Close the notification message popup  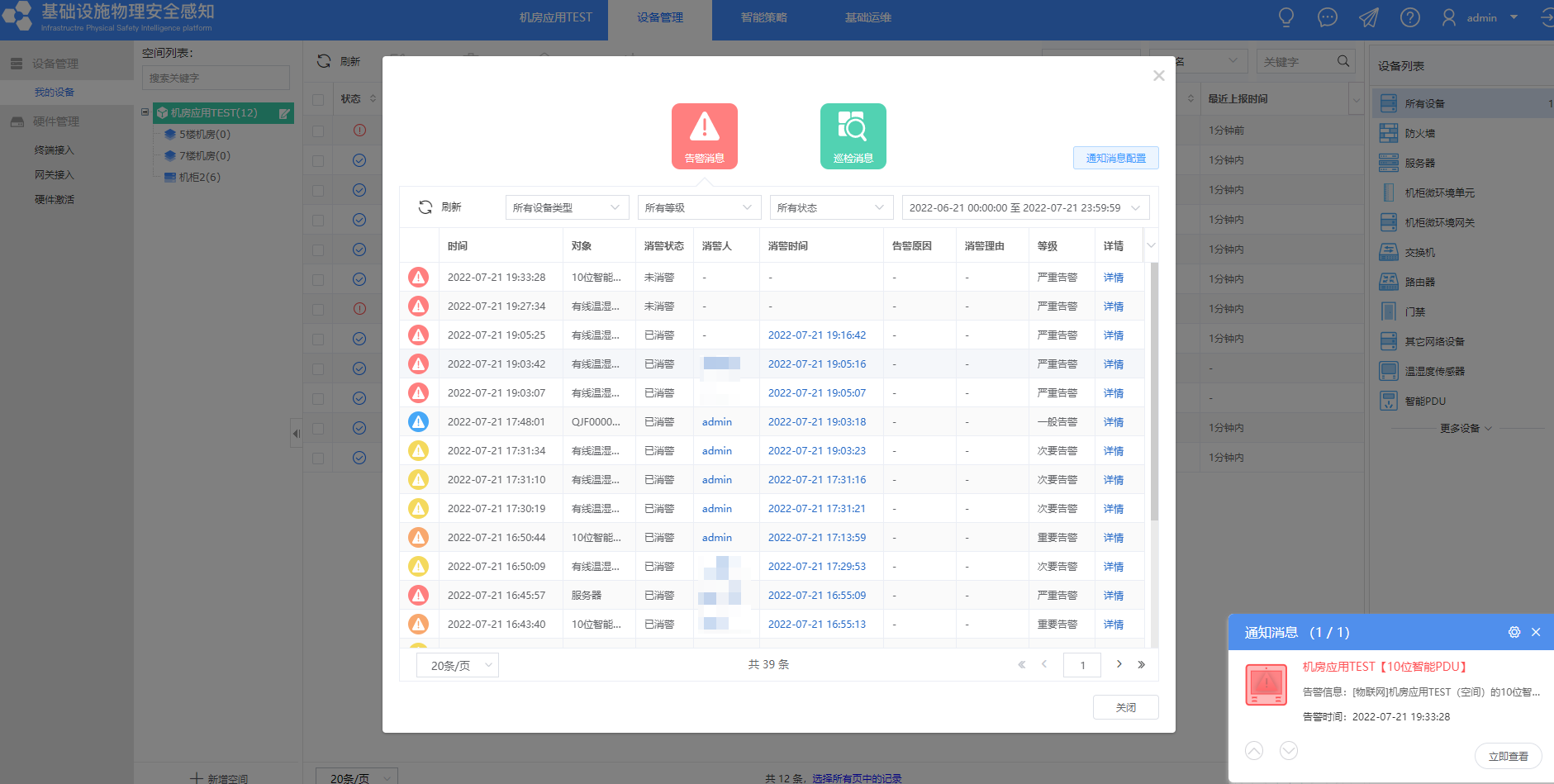tap(1536, 632)
